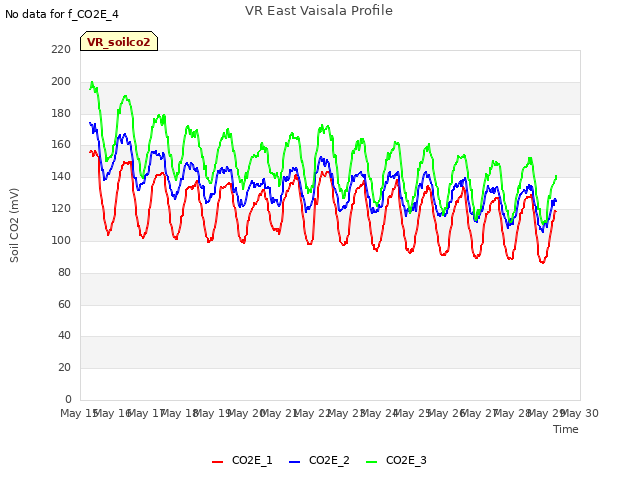Click the red CO2E_1 legend swatch
Image resolution: width=640 pixels, height=480 pixels.
tap(218, 461)
